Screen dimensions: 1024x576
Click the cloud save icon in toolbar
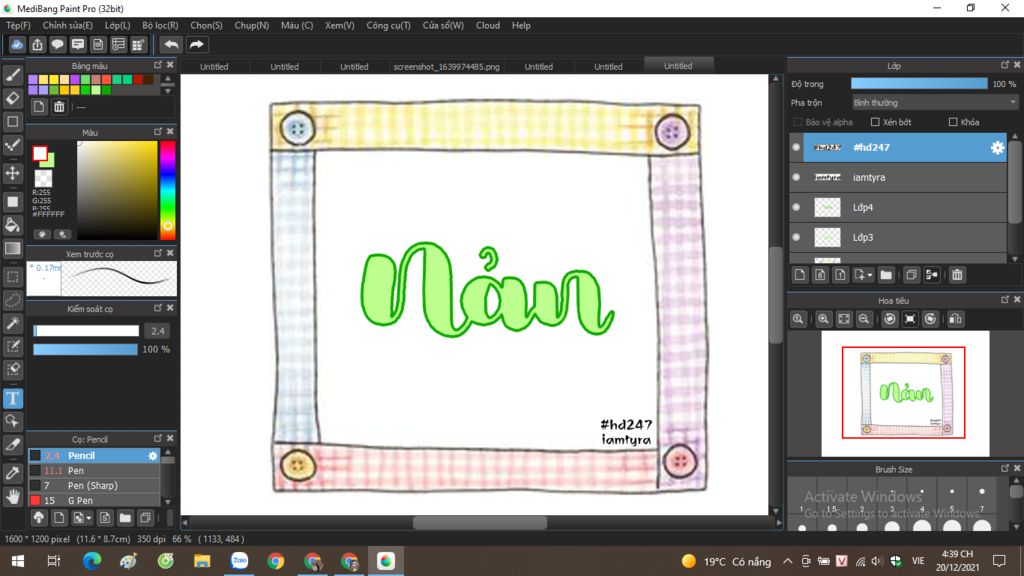(x=17, y=44)
